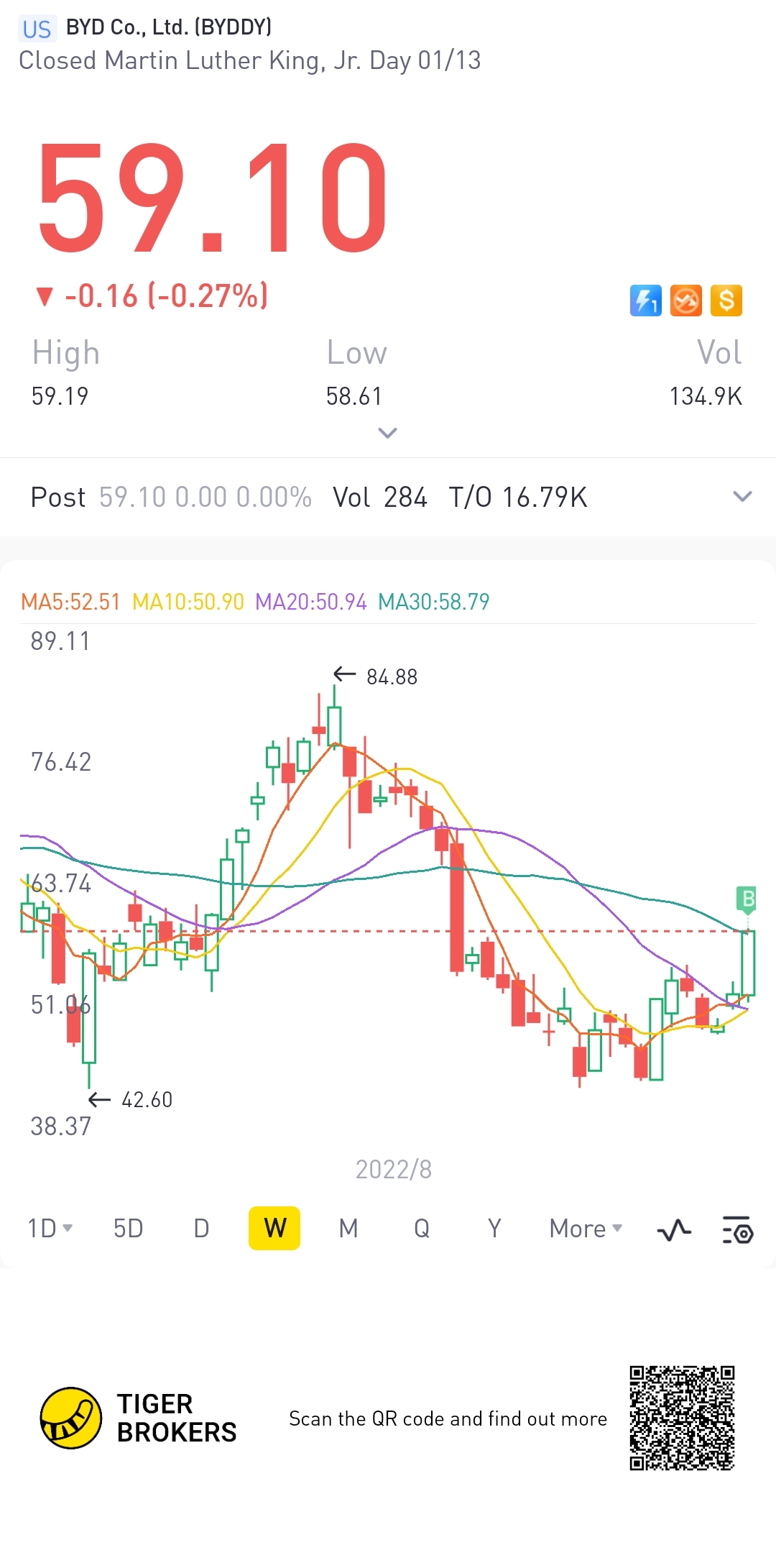Open the chart indicator wave icon
This screenshot has height=1568, width=776.
[x=674, y=1230]
